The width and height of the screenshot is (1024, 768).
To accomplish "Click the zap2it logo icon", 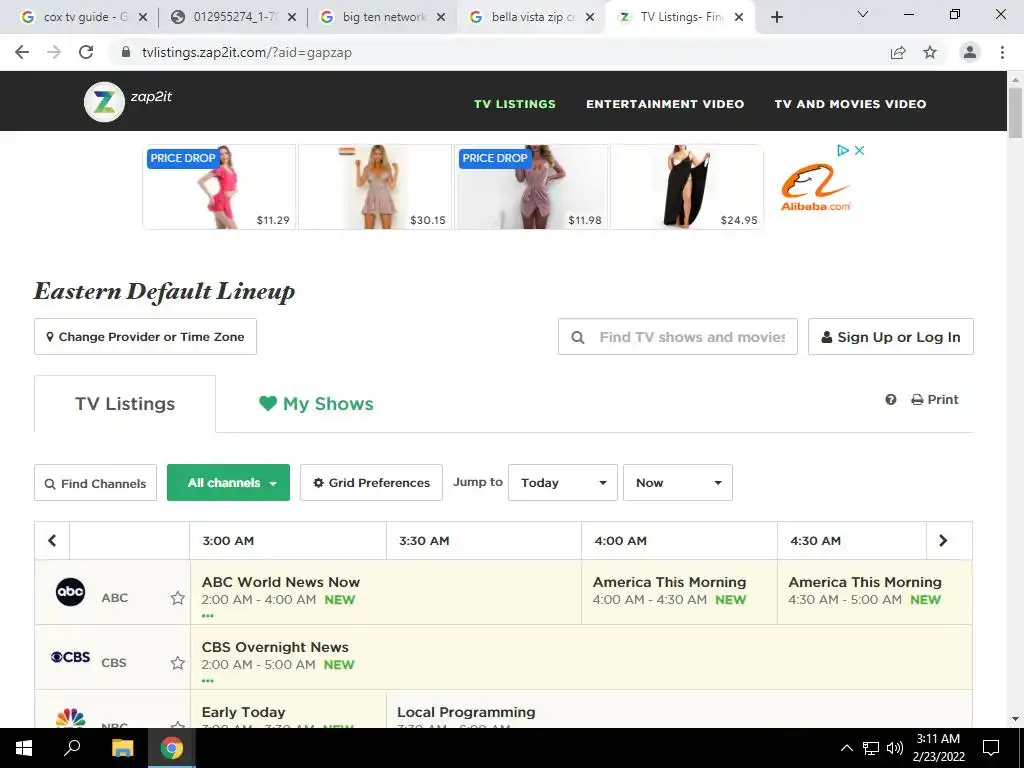I will [x=104, y=102].
